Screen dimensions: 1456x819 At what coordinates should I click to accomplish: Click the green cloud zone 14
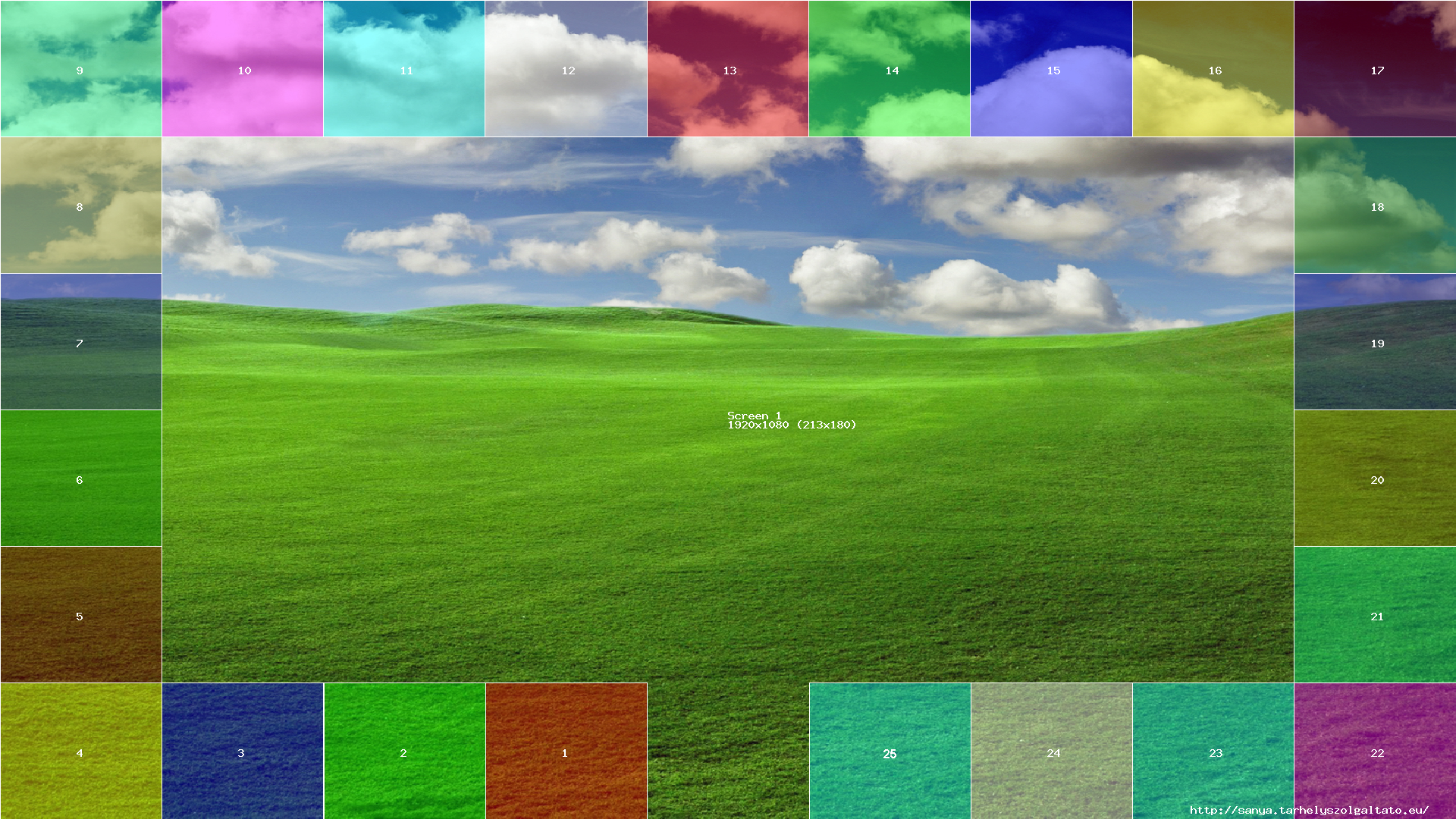[x=890, y=69]
